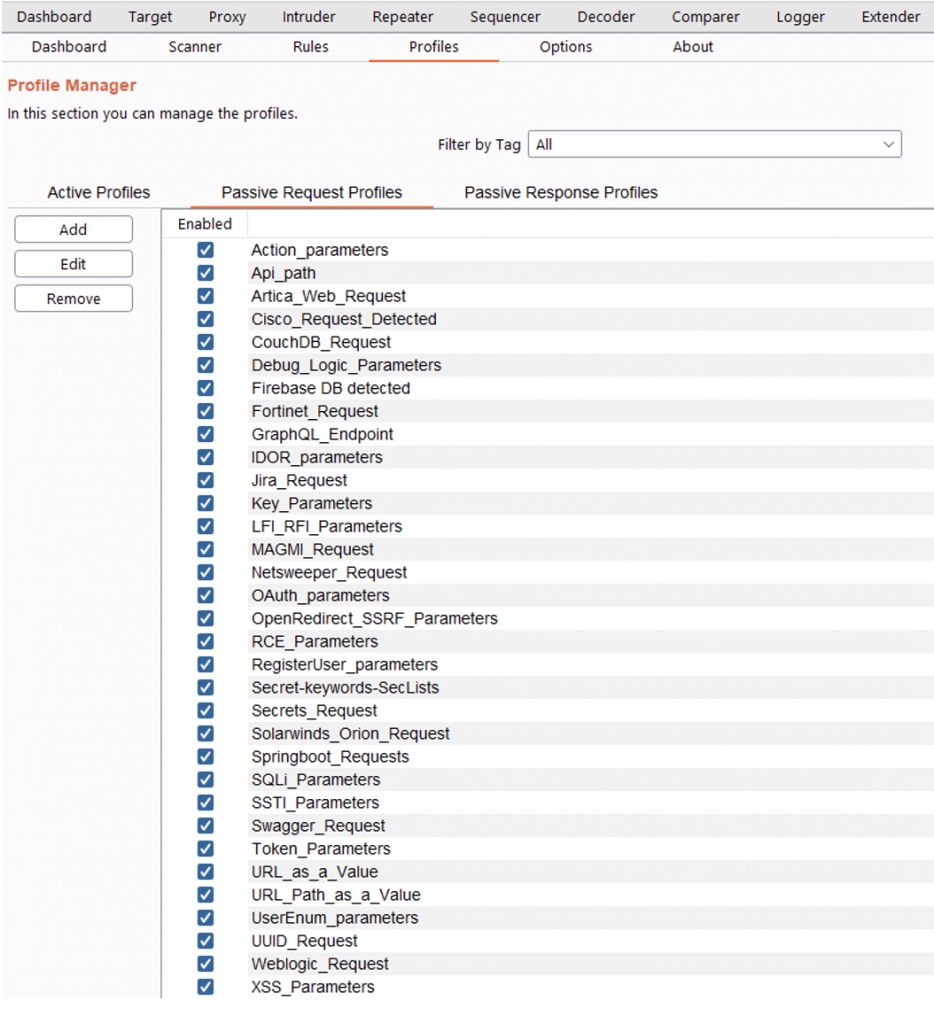Click the Edit profile button
934x1024 pixels.
73,264
